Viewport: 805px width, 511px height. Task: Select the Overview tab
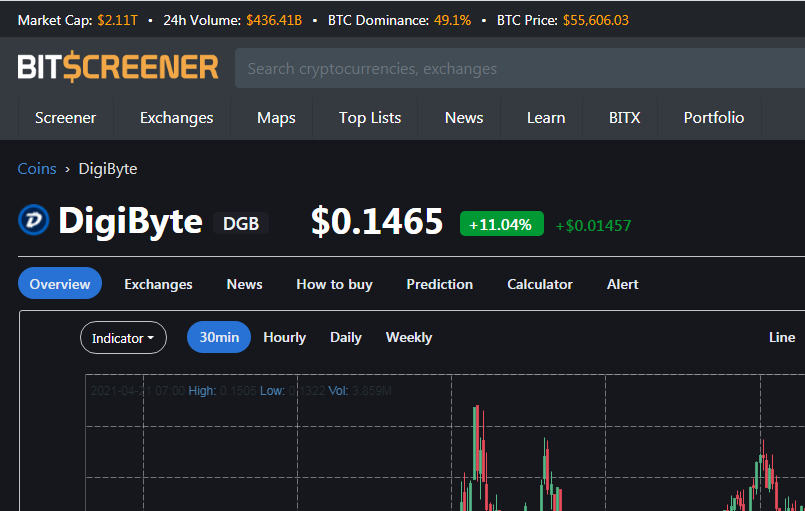[60, 283]
